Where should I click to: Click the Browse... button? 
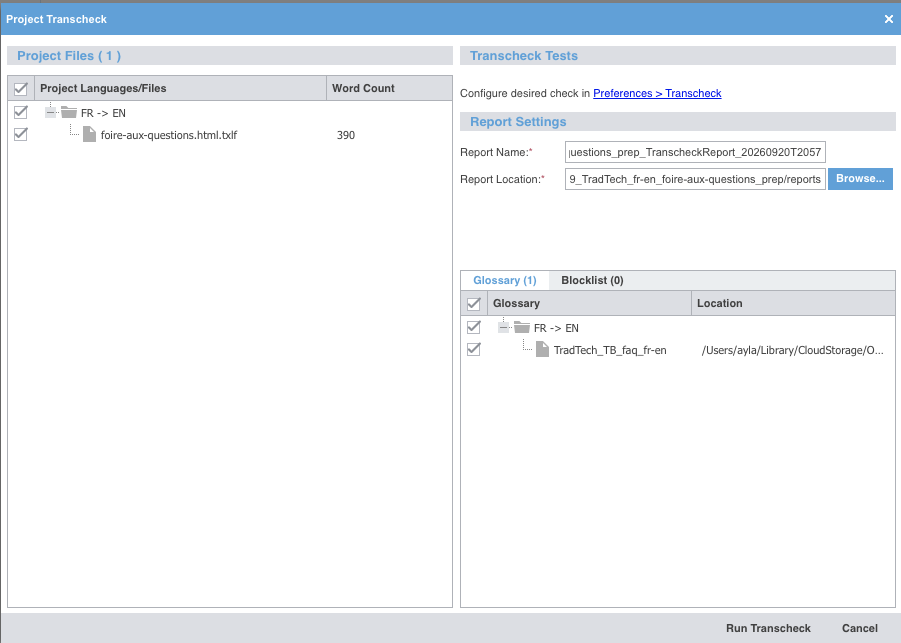point(860,179)
